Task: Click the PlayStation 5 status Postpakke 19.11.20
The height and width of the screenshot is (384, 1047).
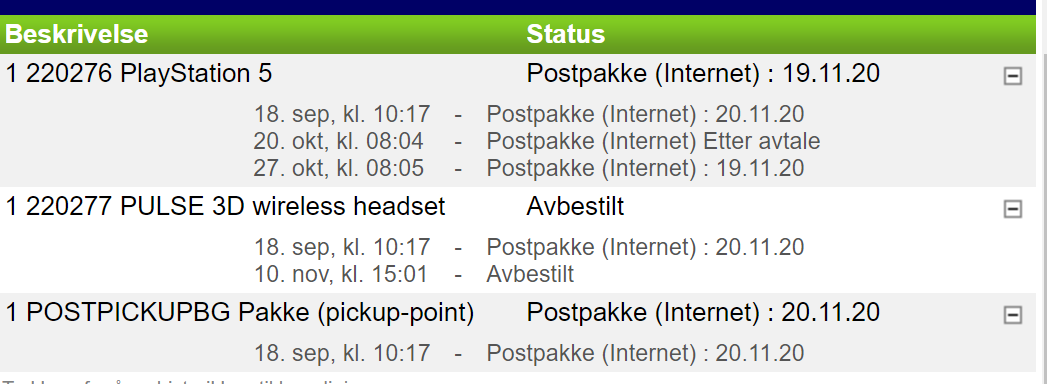Action: click(x=703, y=73)
